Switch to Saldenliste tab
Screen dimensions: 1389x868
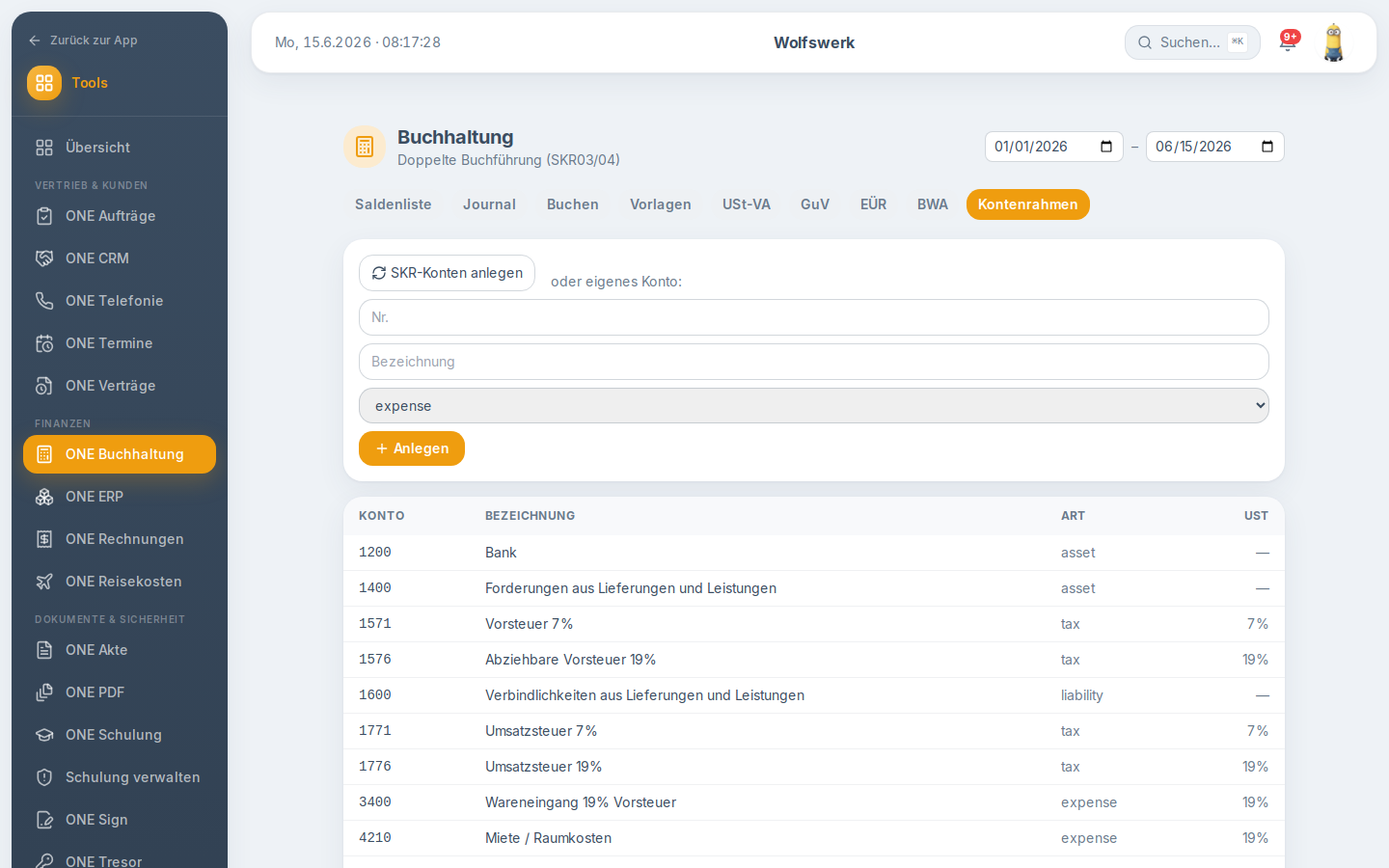point(394,204)
